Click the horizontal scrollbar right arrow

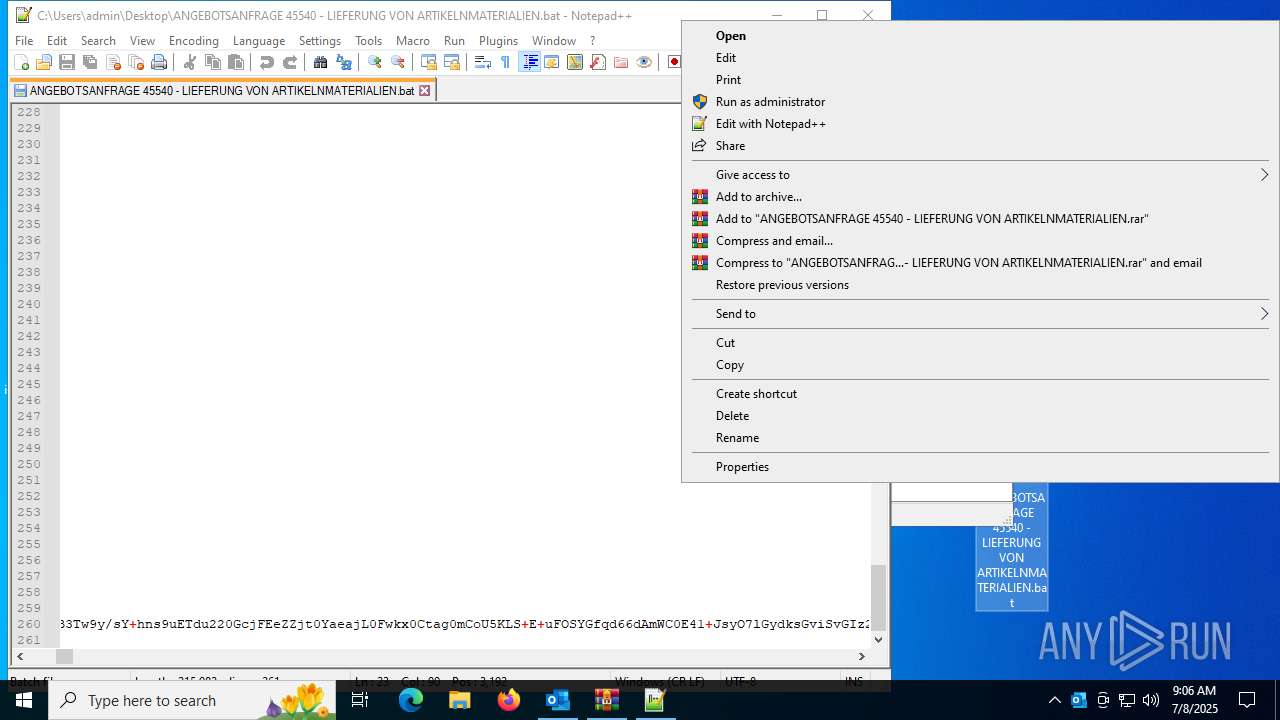point(862,656)
